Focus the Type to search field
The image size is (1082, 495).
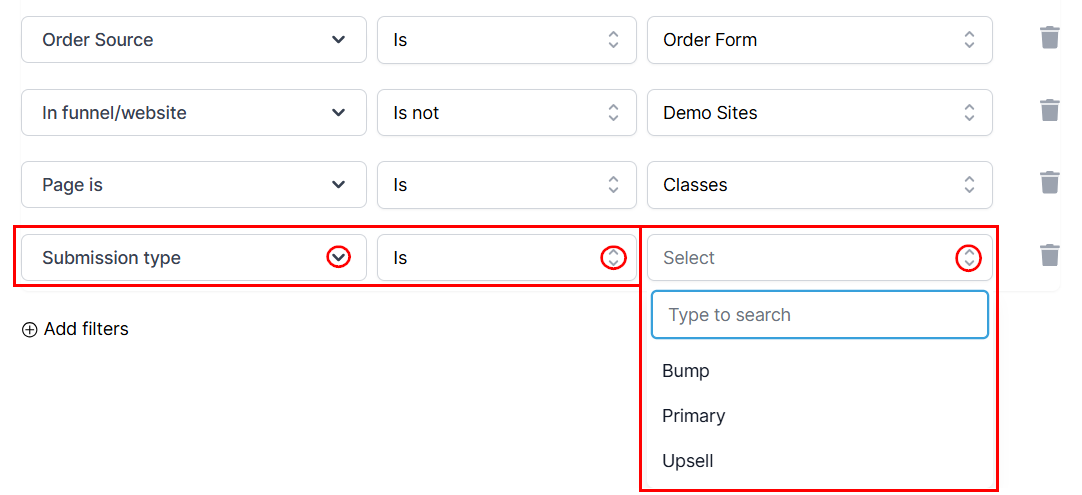pyautogui.click(x=819, y=315)
